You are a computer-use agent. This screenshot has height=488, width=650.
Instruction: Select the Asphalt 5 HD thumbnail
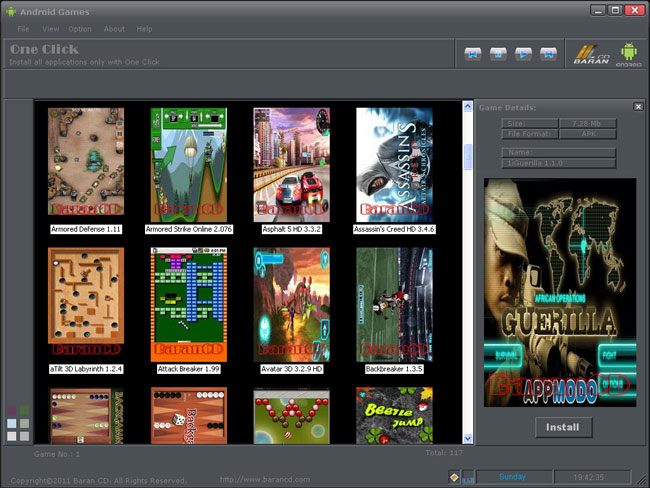[291, 165]
